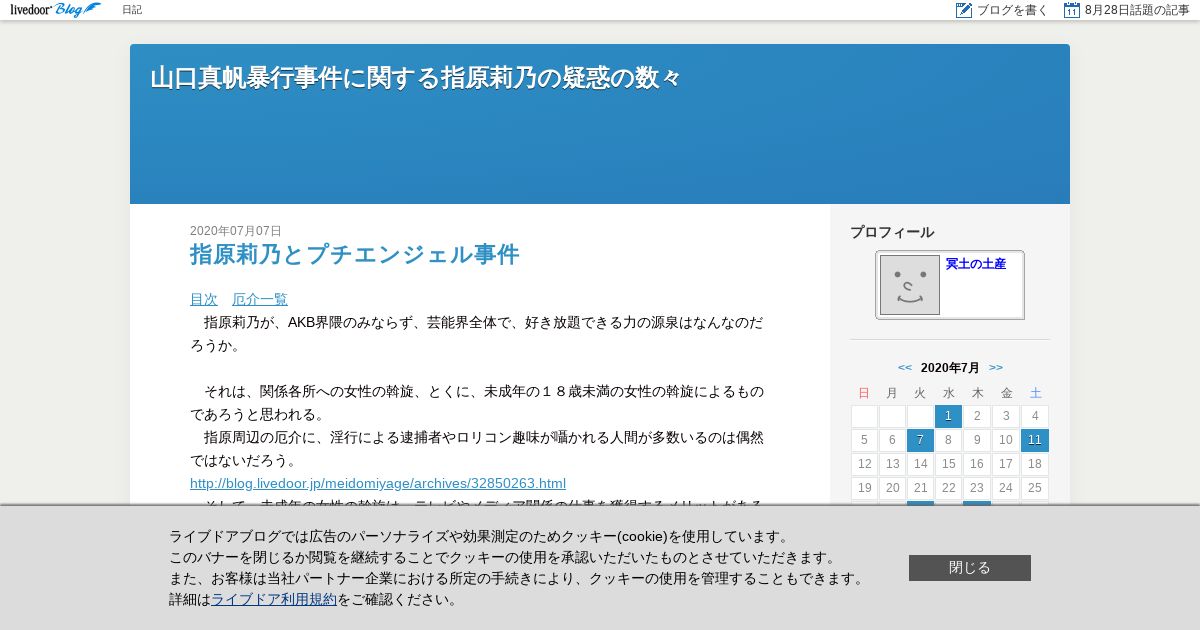This screenshot has width=1200, height=630.
Task: Open the article title 指原莉乃とプチエンジェル事件
Action: pyautogui.click(x=355, y=255)
